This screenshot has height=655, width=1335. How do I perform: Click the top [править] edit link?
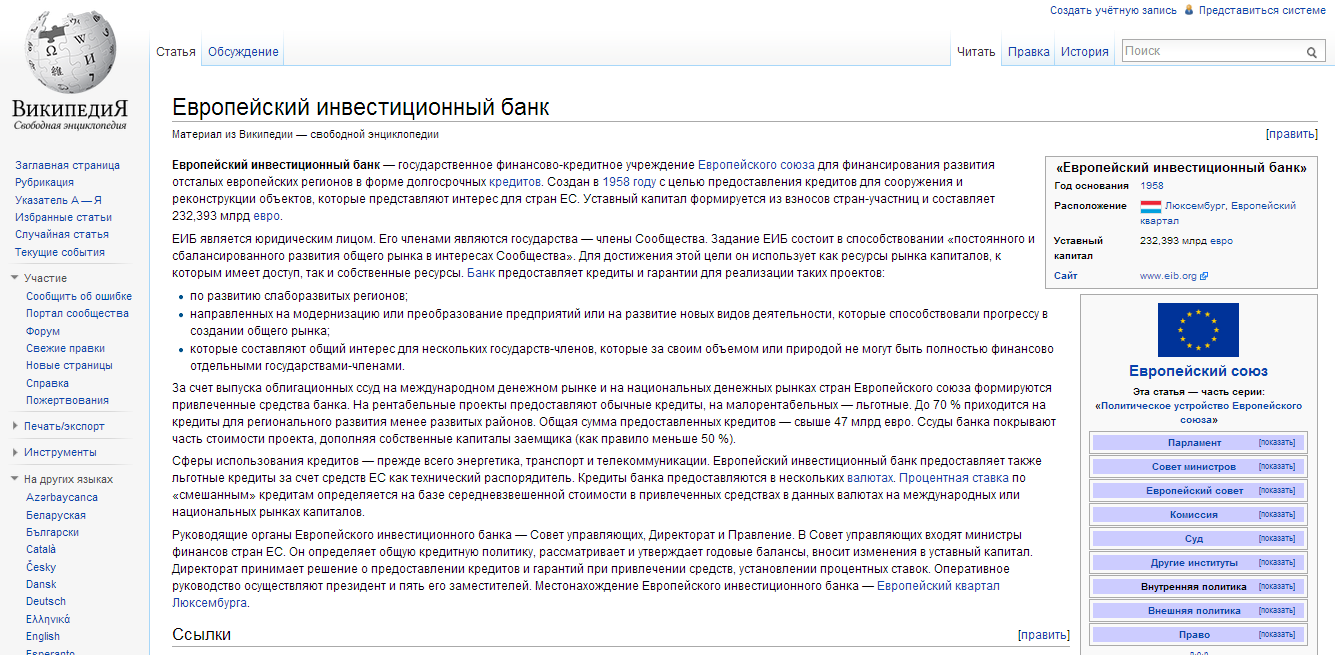tap(1292, 133)
